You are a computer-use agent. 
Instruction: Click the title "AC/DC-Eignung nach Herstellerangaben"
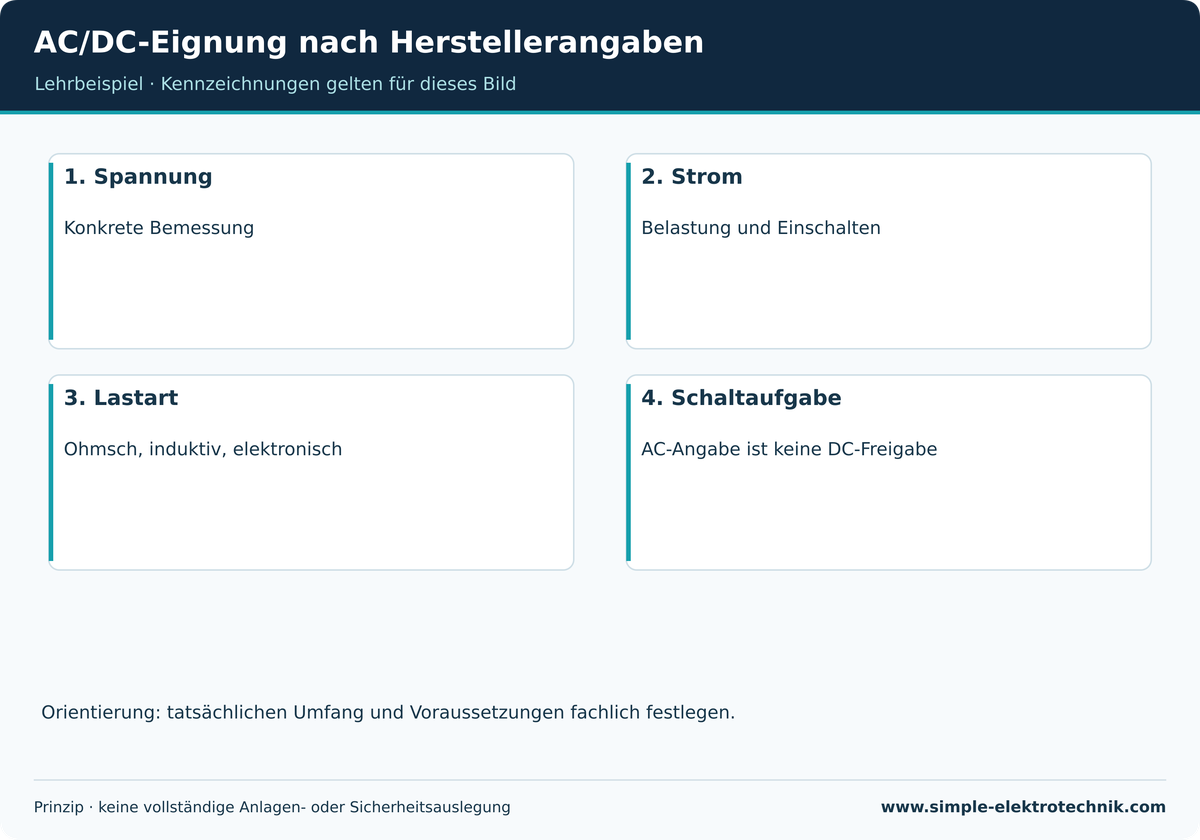click(369, 43)
